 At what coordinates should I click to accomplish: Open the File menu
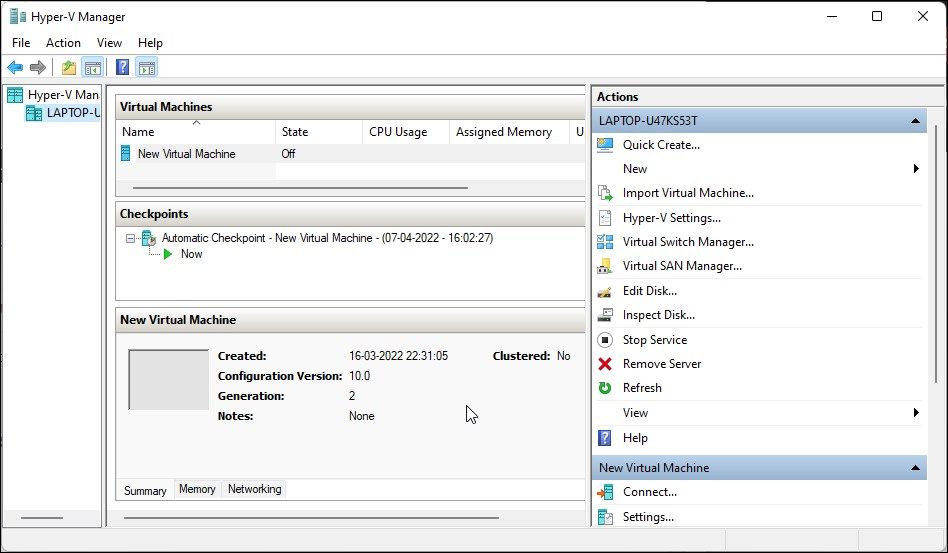tap(21, 43)
